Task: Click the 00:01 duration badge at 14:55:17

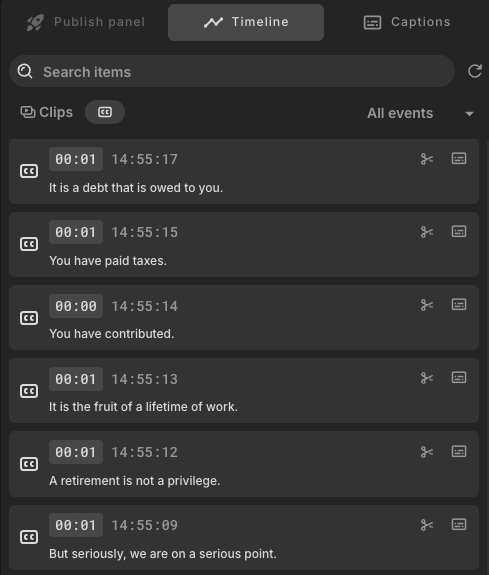Action: coord(76,159)
